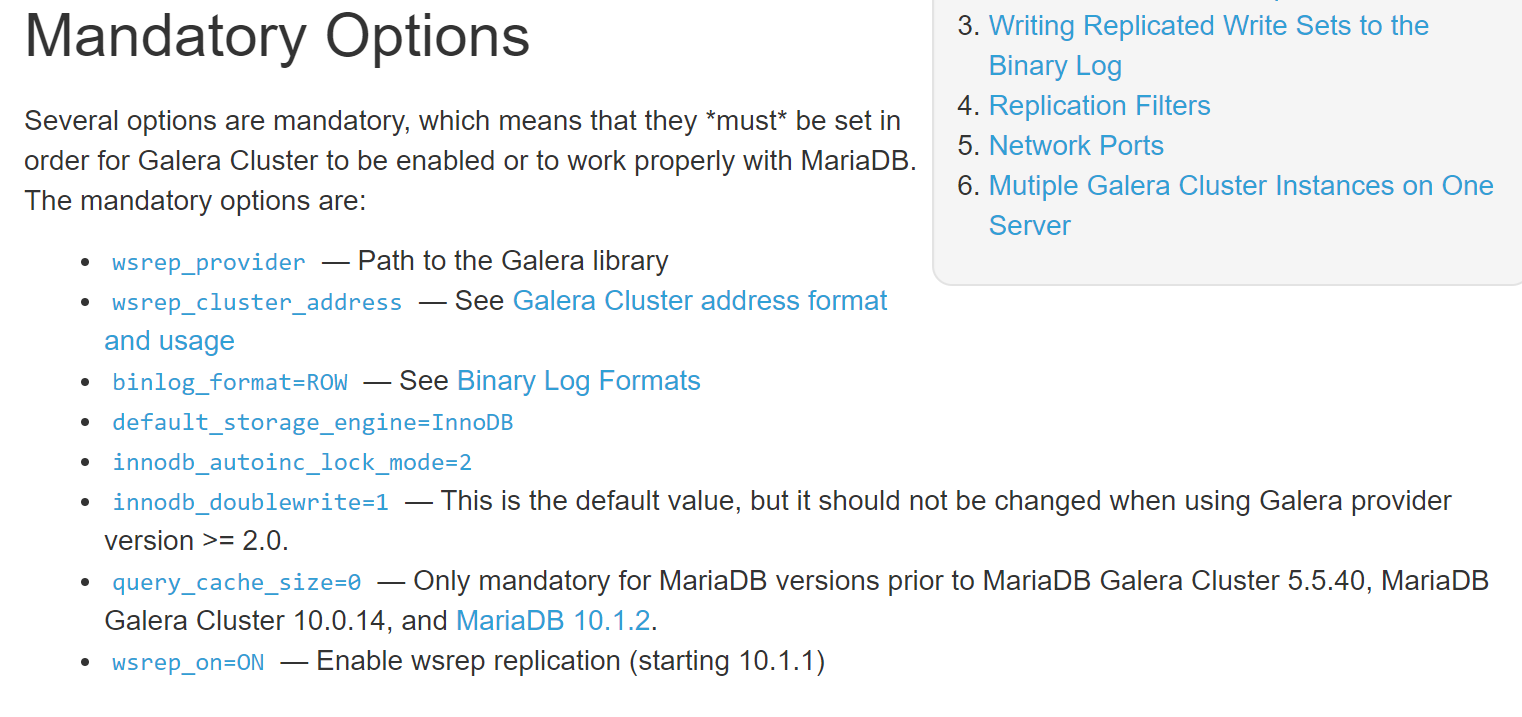Open the Binary Log Formats page

point(578,381)
